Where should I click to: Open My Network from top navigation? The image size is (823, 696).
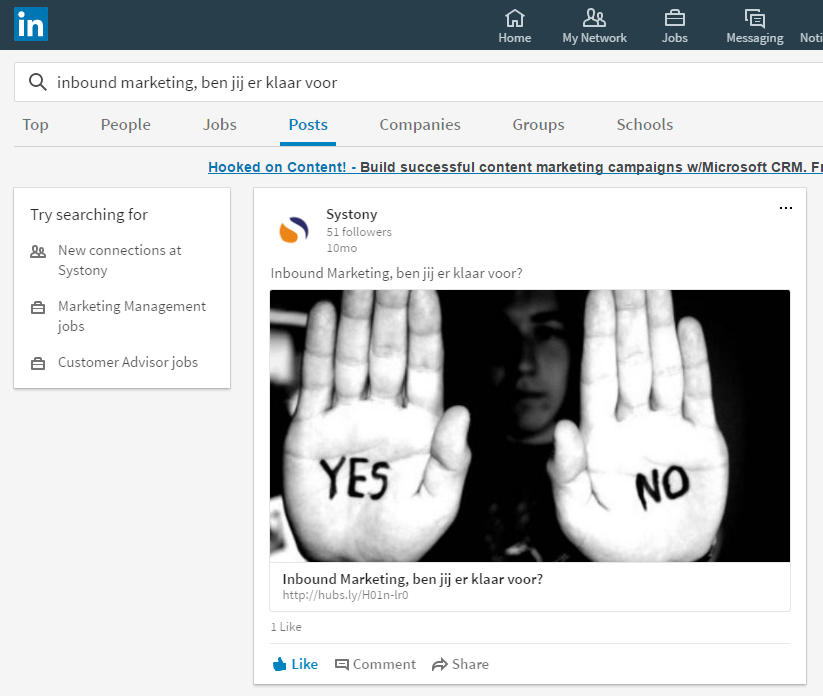point(594,26)
